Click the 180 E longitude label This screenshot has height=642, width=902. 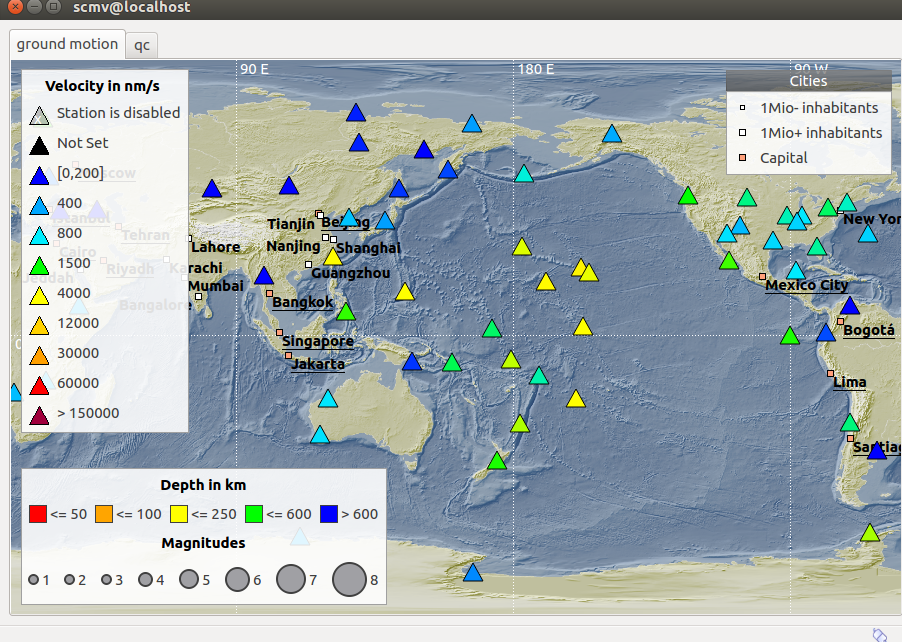[x=536, y=69]
